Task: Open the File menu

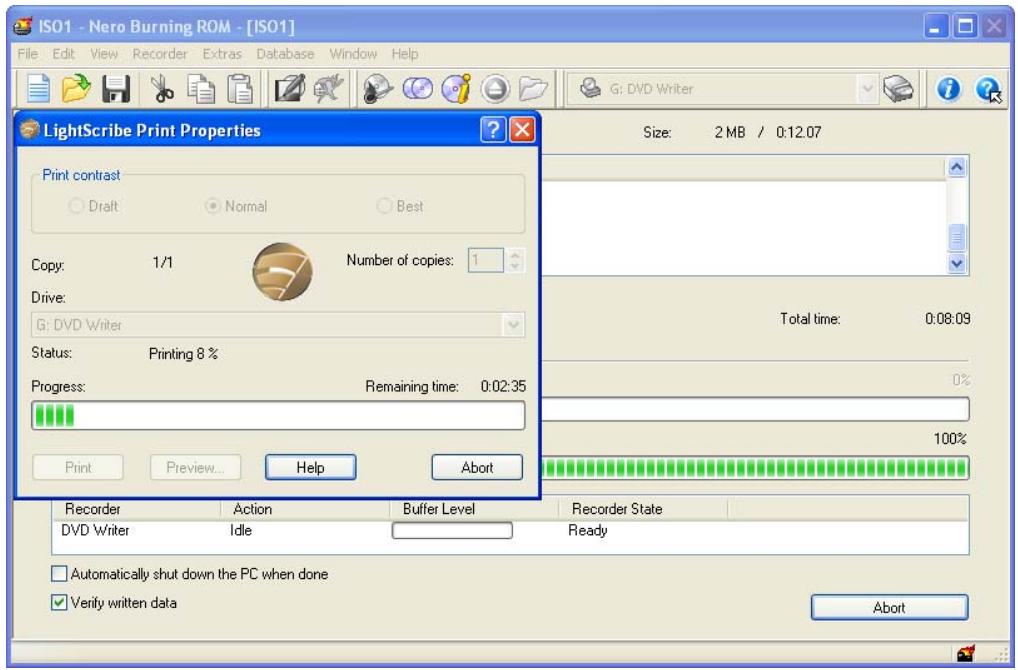Action: (x=27, y=54)
